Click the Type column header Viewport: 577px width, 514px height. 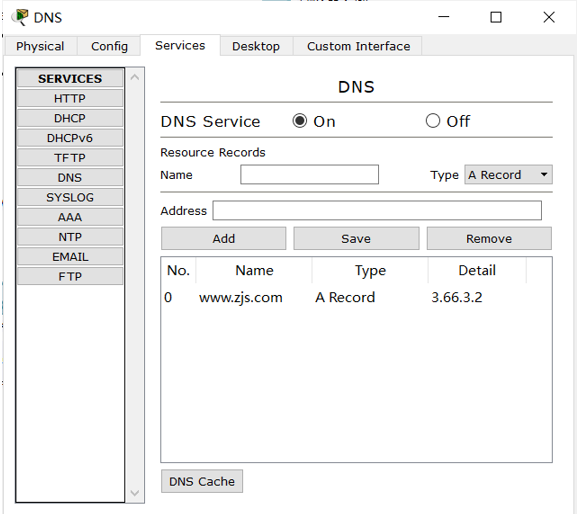(x=370, y=270)
